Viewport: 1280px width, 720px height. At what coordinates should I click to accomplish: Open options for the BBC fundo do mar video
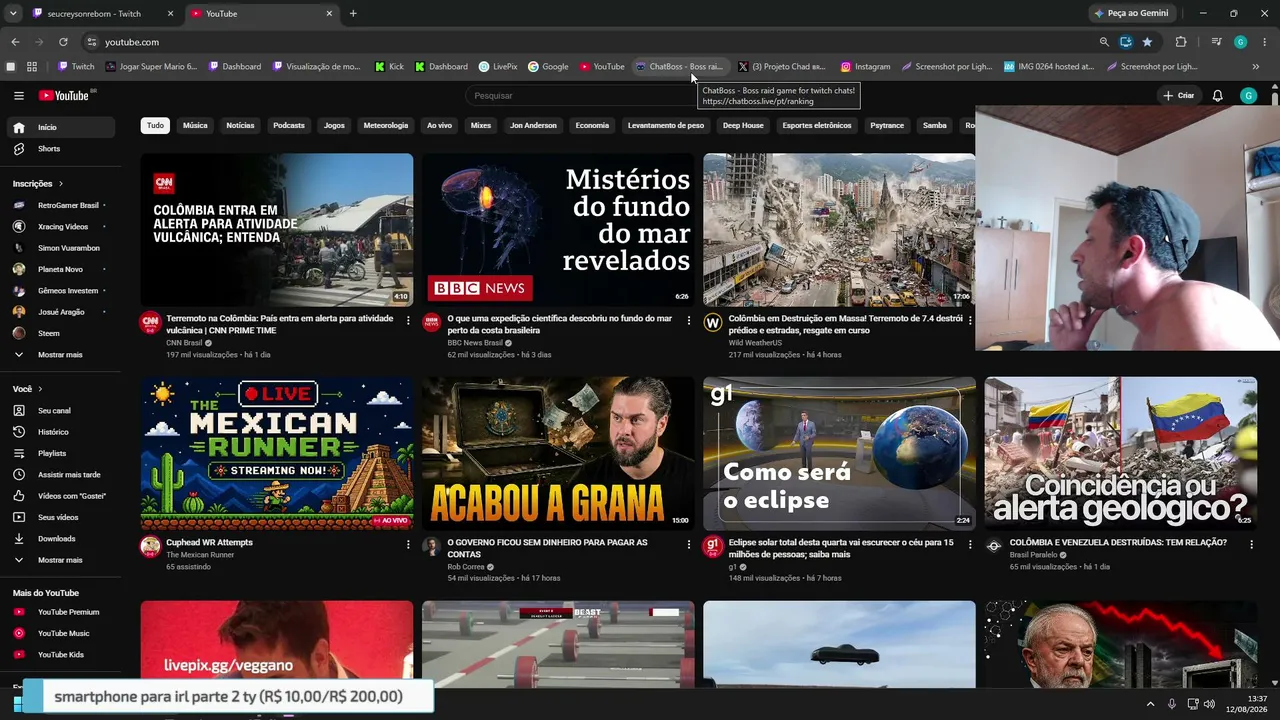[688, 320]
